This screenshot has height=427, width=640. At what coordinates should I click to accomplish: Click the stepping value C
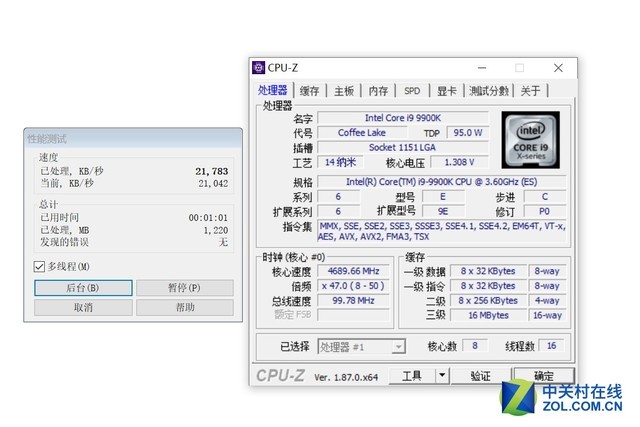tap(544, 197)
